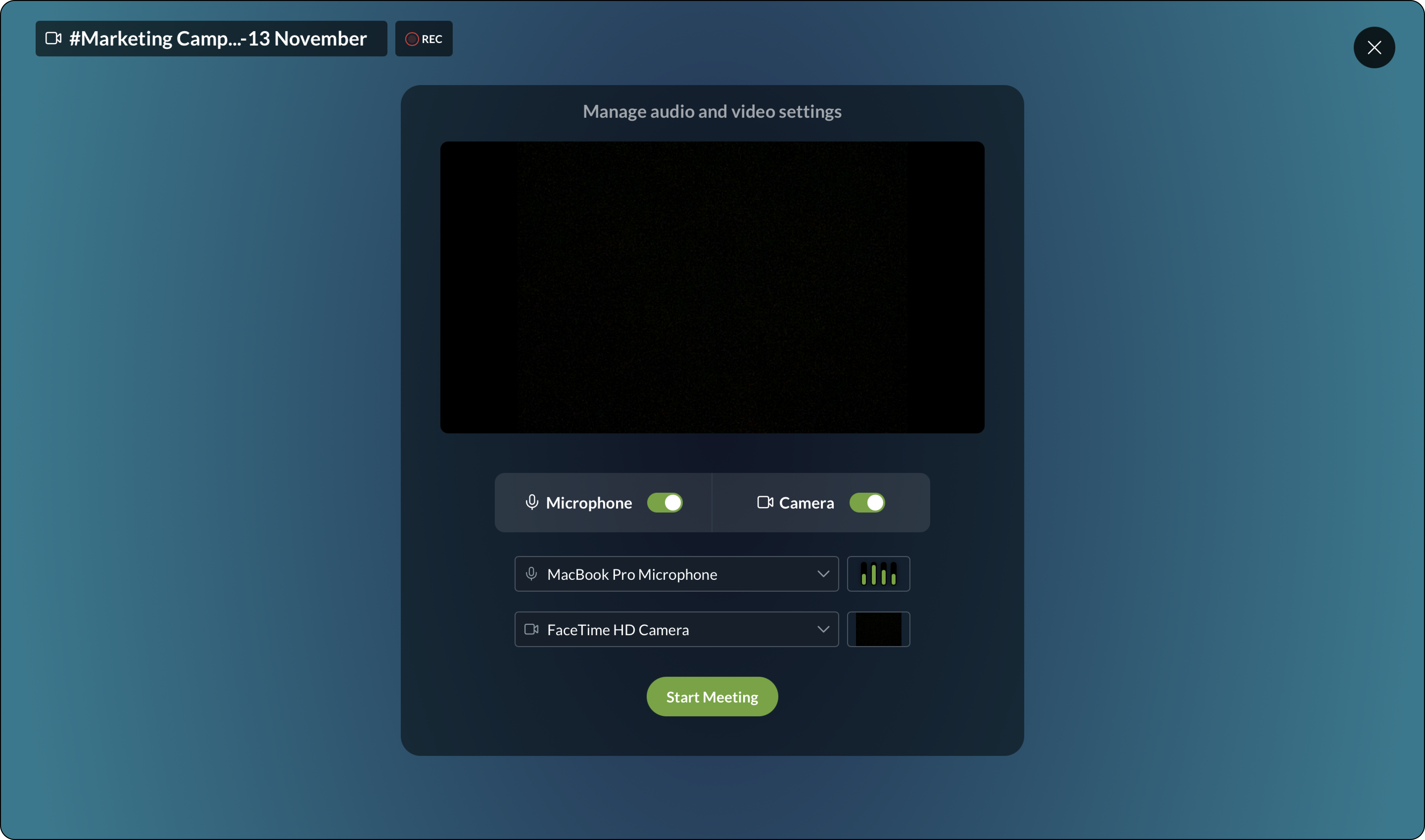The image size is (1425, 840).
Task: Turn off the Microphone toggle switch
Action: [665, 503]
